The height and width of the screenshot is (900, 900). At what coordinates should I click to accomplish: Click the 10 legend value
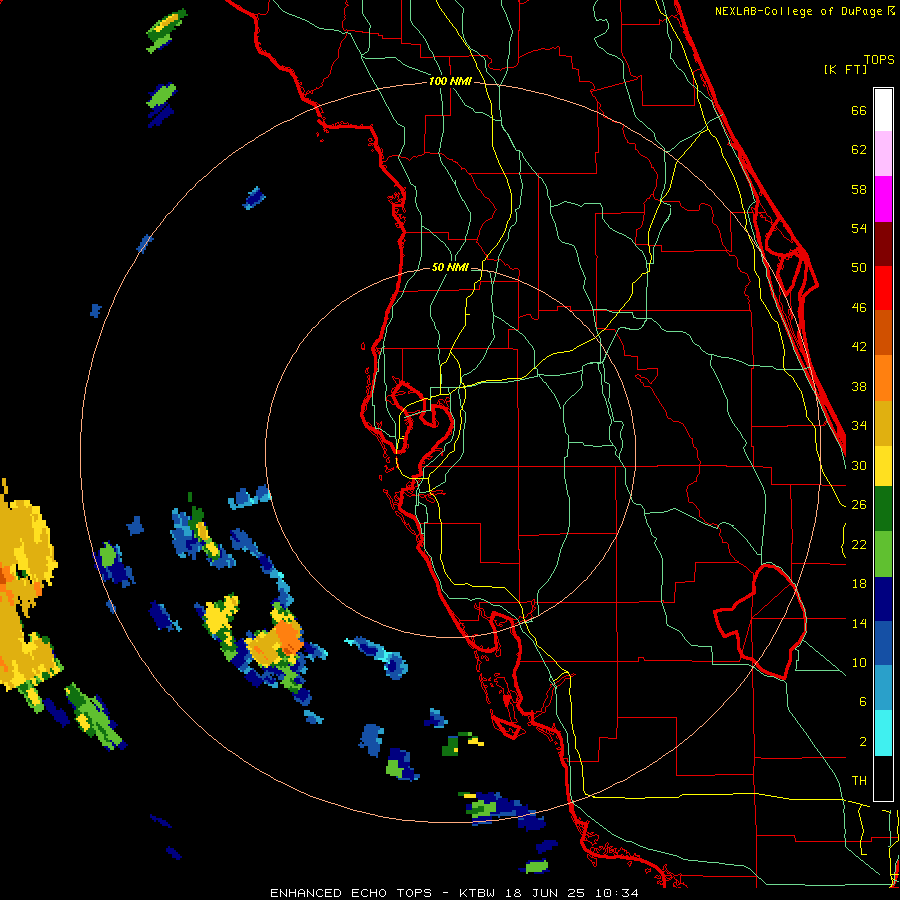tap(859, 662)
